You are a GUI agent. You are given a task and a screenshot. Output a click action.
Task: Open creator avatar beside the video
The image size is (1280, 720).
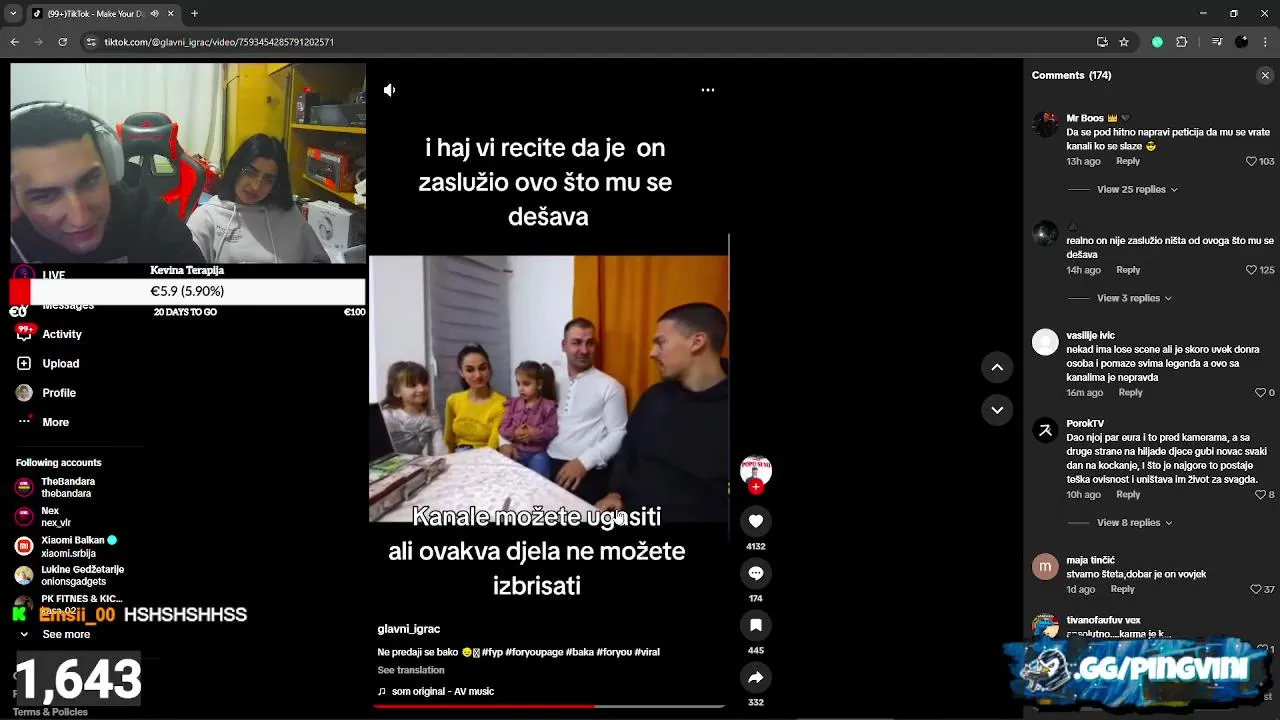tap(756, 469)
